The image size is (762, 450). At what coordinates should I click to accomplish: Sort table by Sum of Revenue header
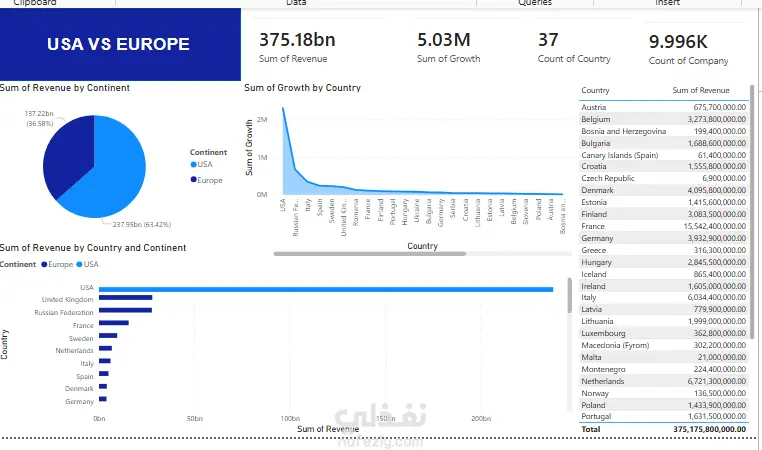pyautogui.click(x=701, y=90)
